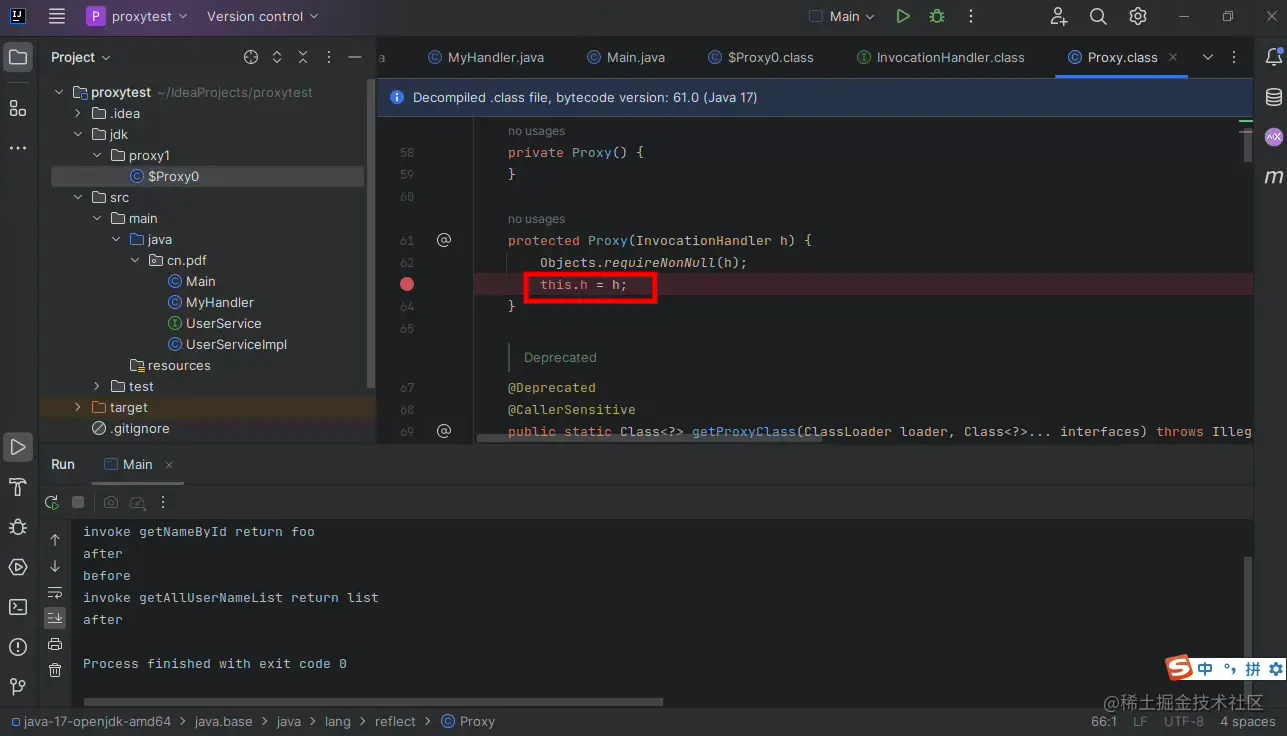1287x736 pixels.
Task: Open IDE settings gear in title bar
Action: (x=1138, y=16)
